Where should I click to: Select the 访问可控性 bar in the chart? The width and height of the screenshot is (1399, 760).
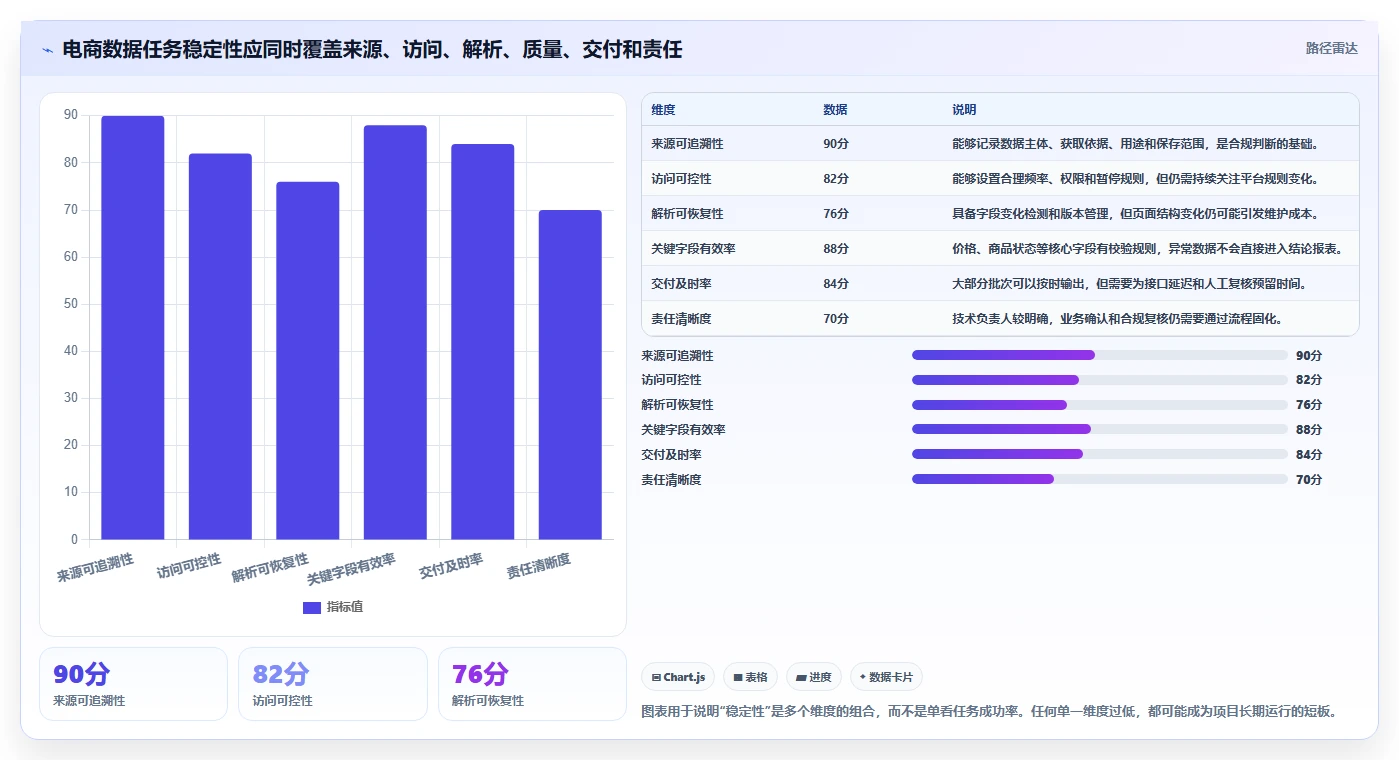coord(220,347)
